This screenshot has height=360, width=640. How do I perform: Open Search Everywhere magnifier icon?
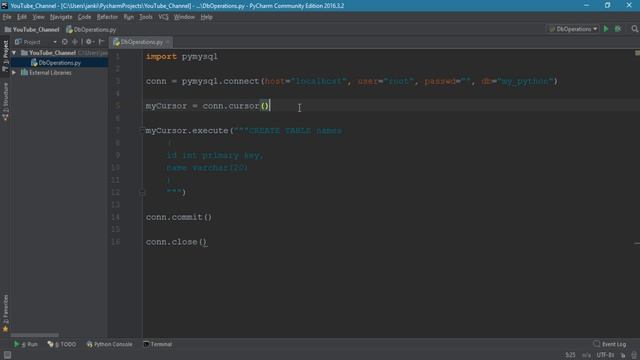pos(634,29)
